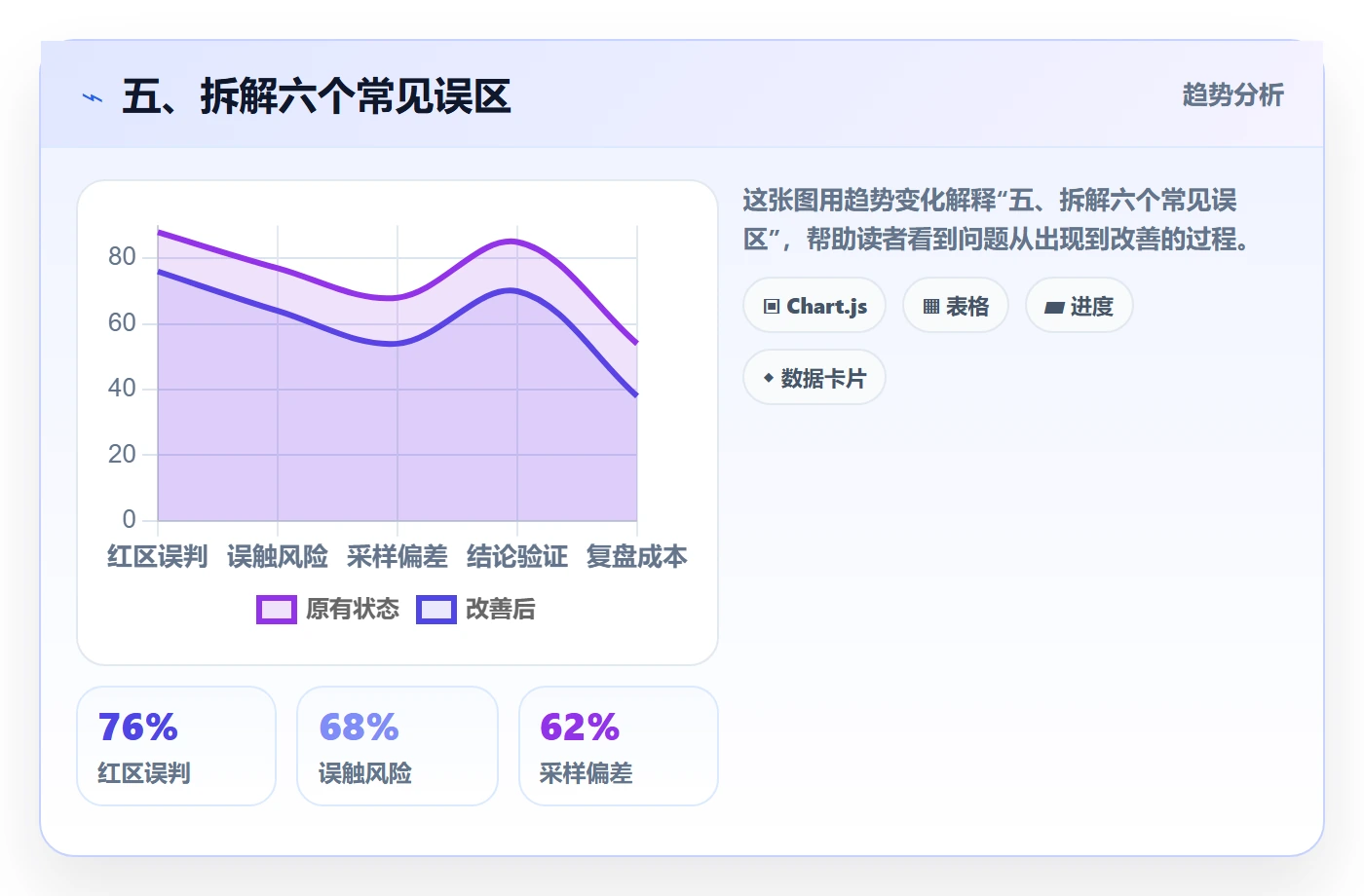Image resolution: width=1364 pixels, height=896 pixels.
Task: Click the 80 y-axis value
Action: coord(122,257)
